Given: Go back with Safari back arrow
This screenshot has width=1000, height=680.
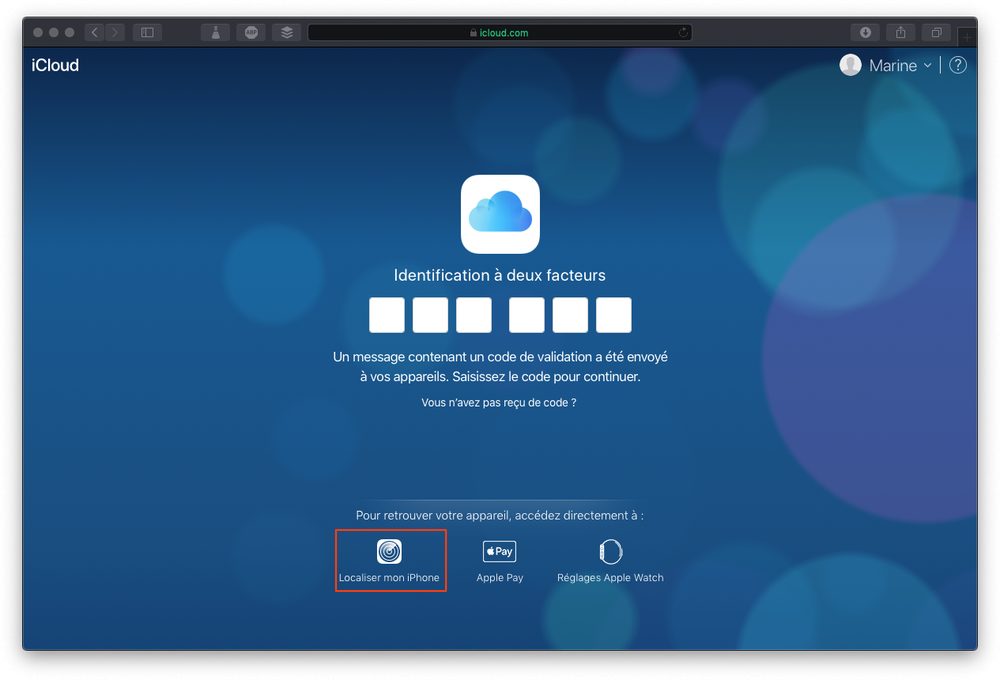Looking at the screenshot, I should pos(94,33).
